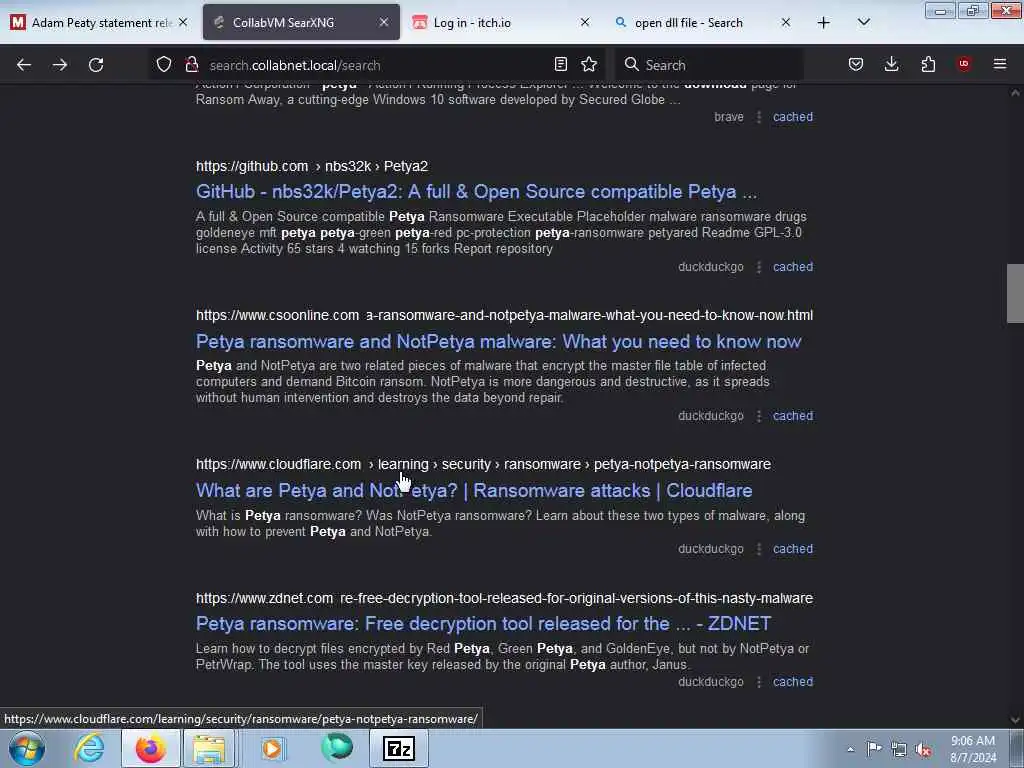Viewport: 1024px width, 768px height.
Task: Click scrollbar down arrow
Action: 1015,720
